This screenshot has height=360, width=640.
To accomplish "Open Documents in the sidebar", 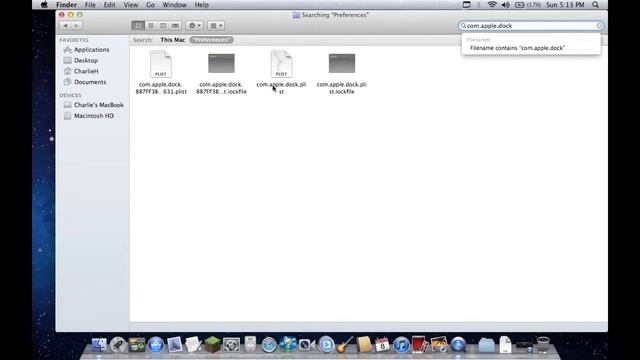I will click(90, 82).
